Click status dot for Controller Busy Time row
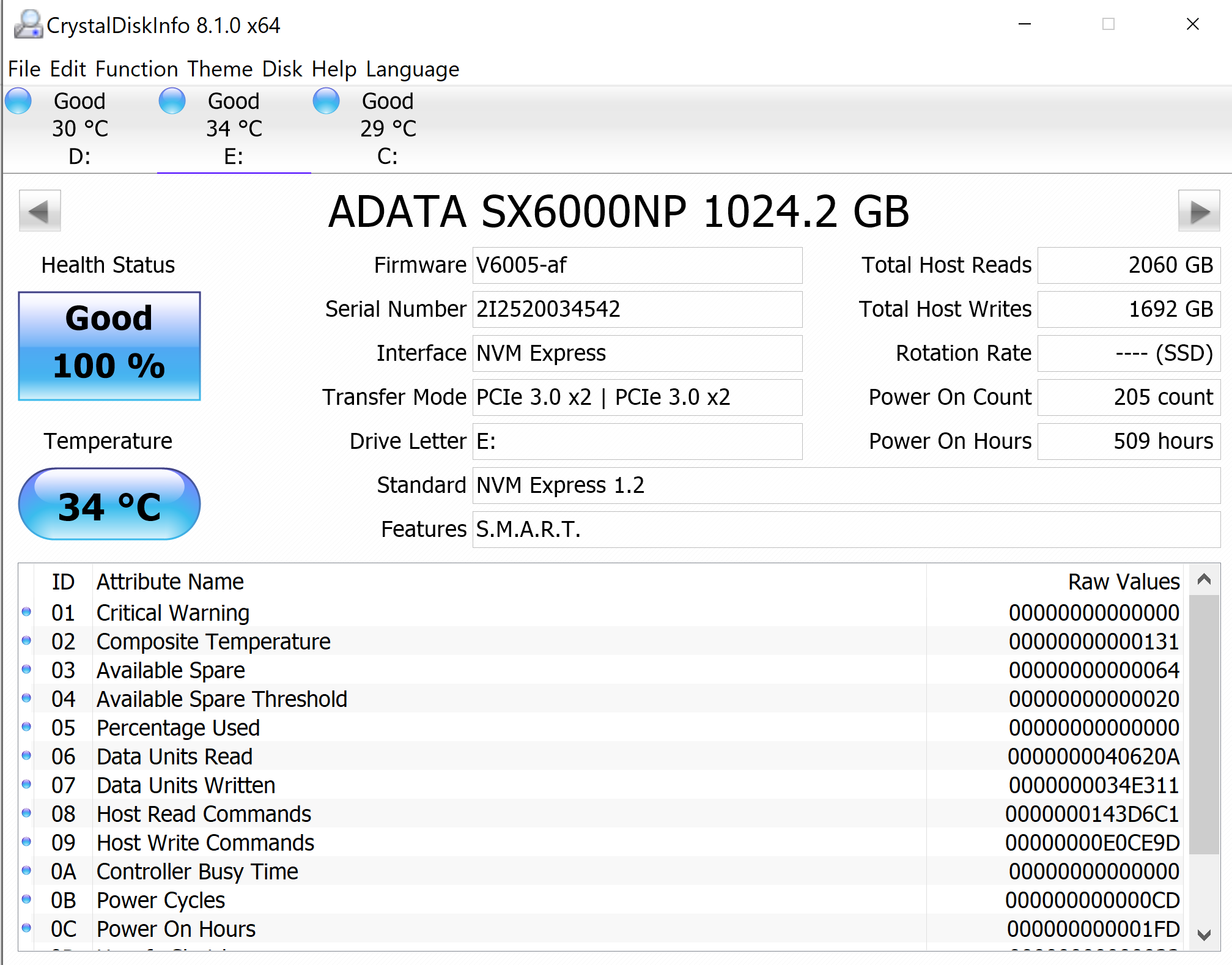 pos(26,870)
